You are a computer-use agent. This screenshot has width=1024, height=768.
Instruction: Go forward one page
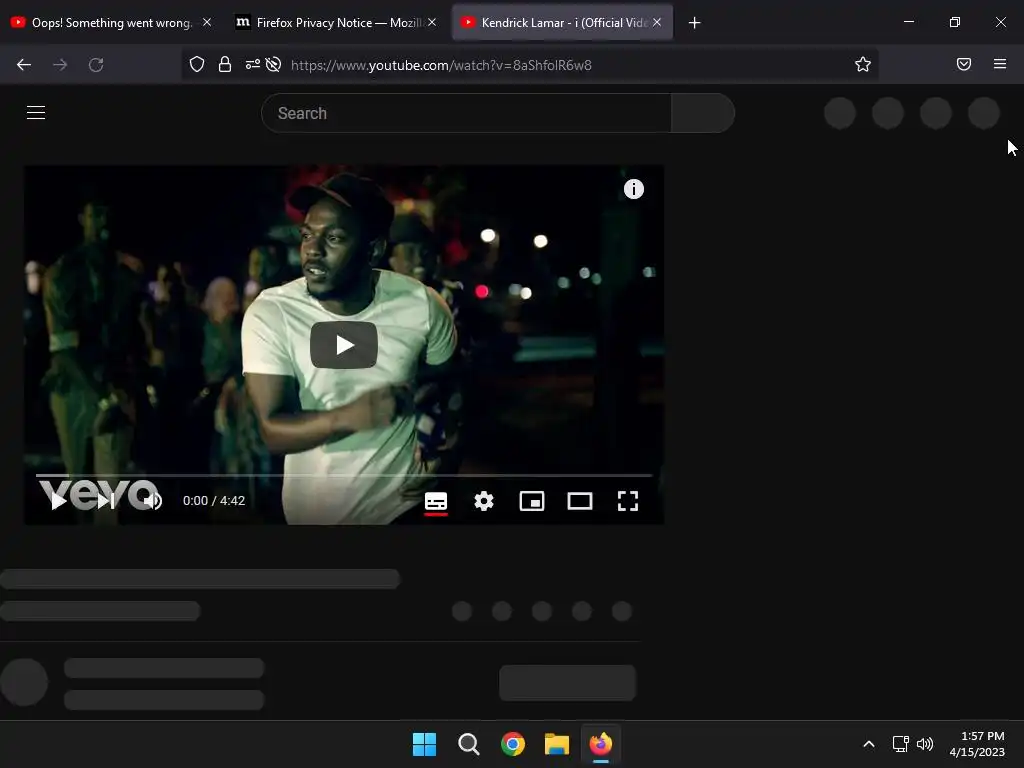click(x=60, y=65)
